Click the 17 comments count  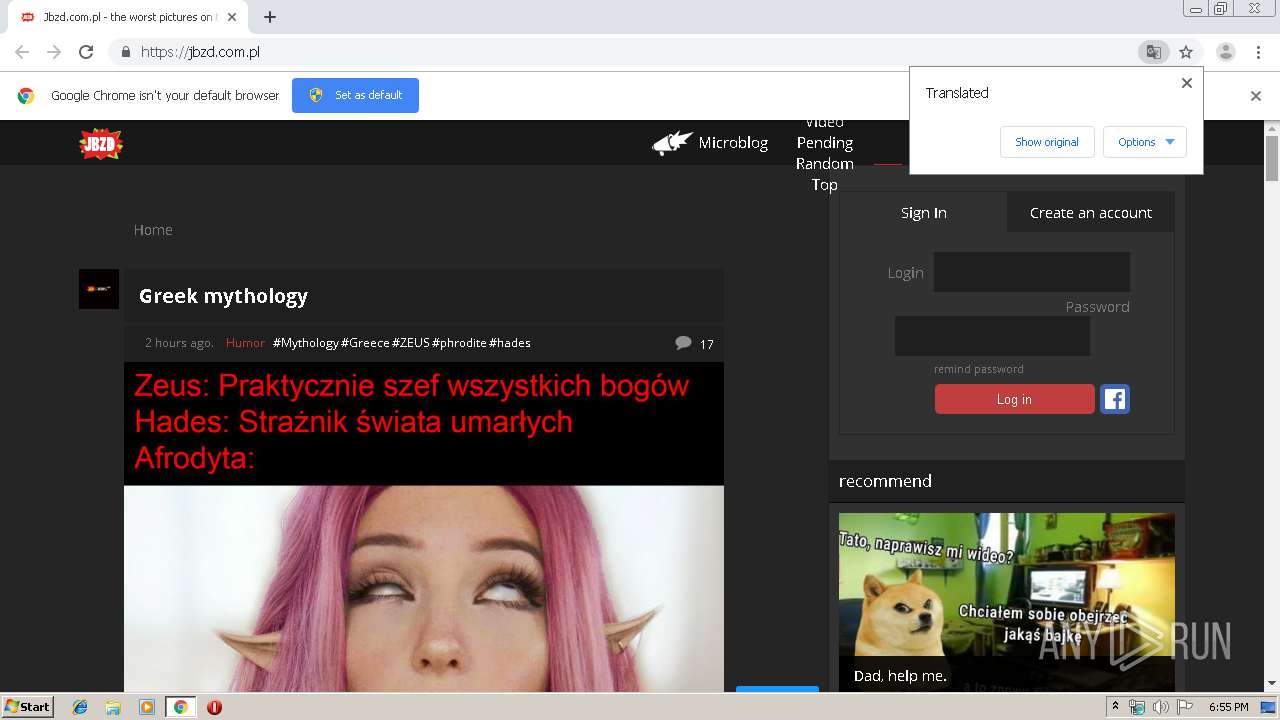706,344
